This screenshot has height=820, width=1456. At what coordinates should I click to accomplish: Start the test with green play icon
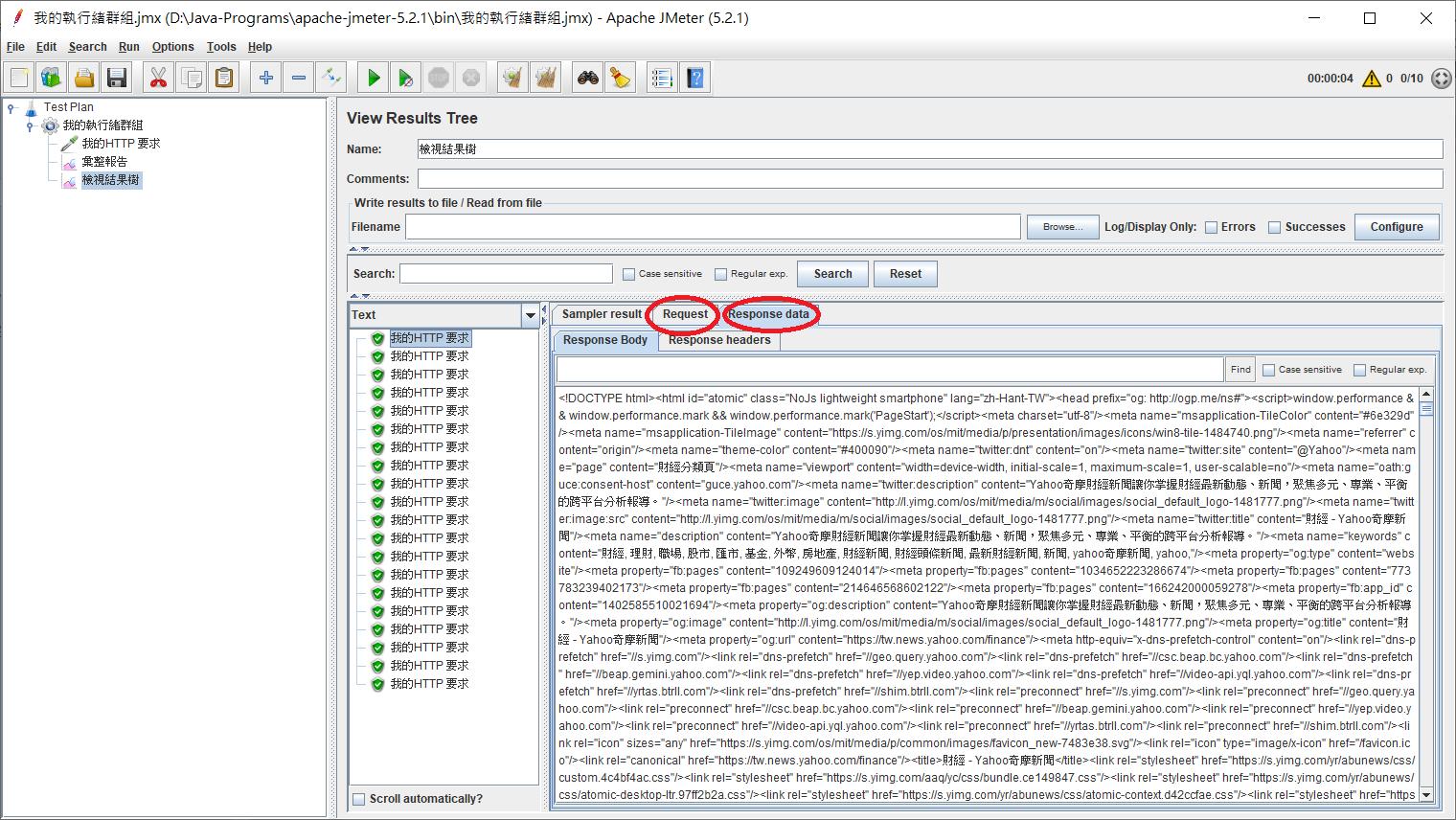coord(374,78)
